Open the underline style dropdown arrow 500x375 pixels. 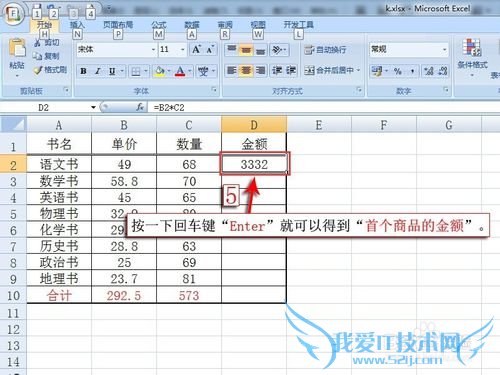[122, 71]
